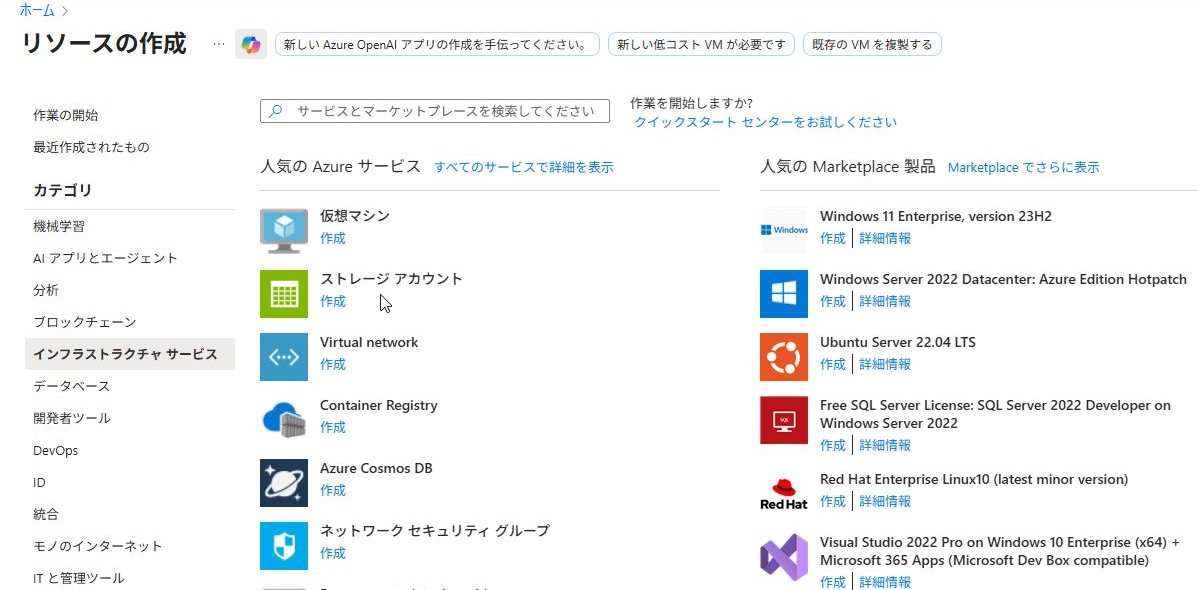Click the ストレージ アカウント green grid icon

click(284, 294)
